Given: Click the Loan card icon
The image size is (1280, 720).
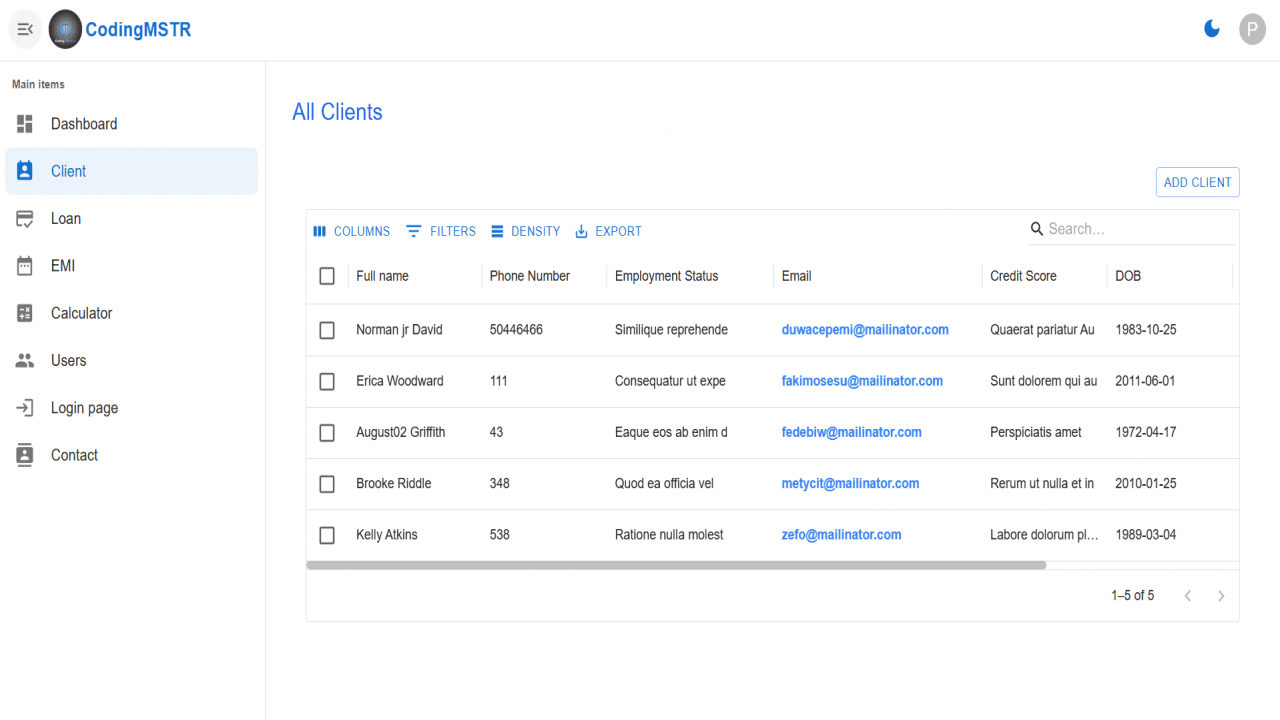Looking at the screenshot, I should [x=25, y=219].
